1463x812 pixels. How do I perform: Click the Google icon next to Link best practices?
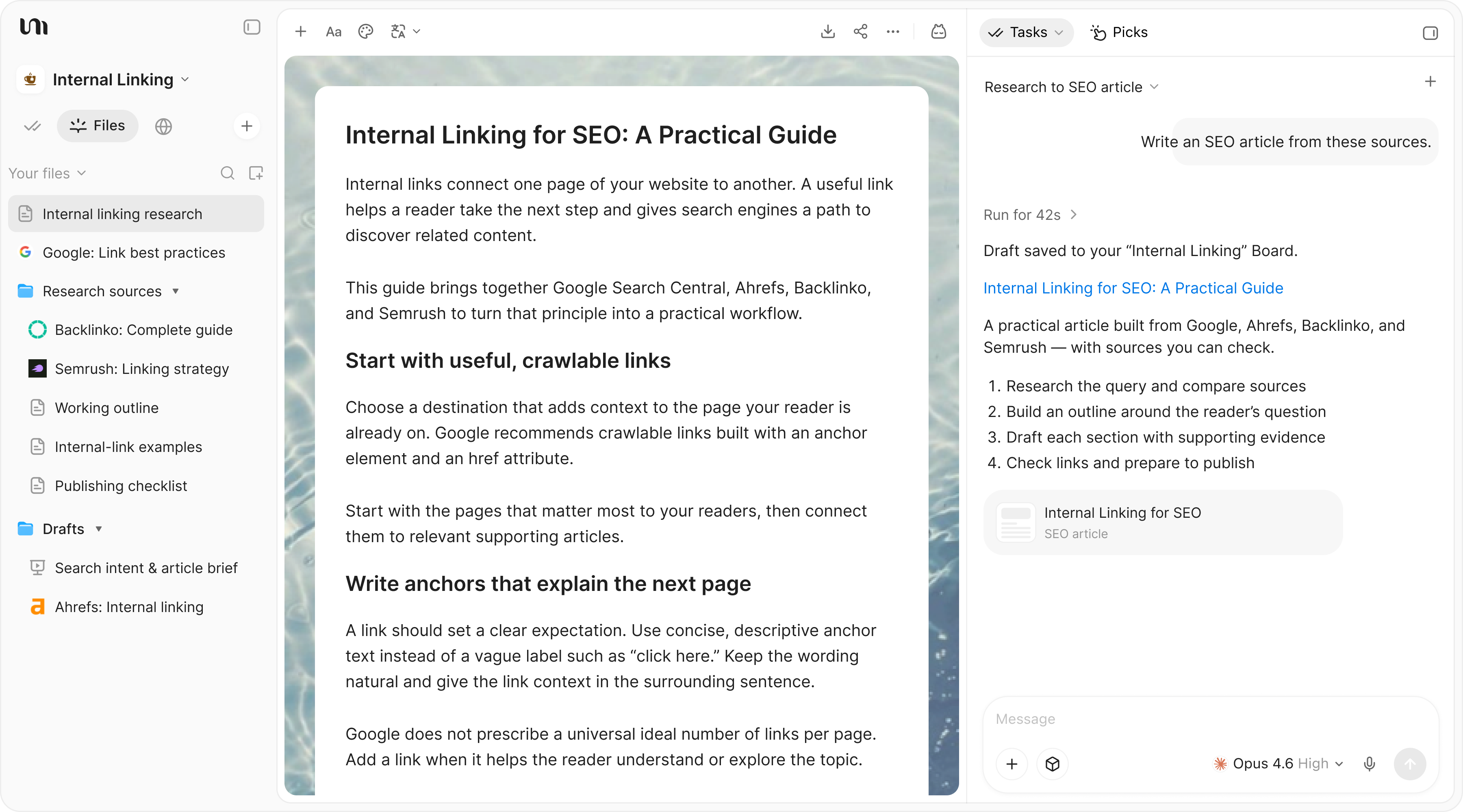[25, 252]
